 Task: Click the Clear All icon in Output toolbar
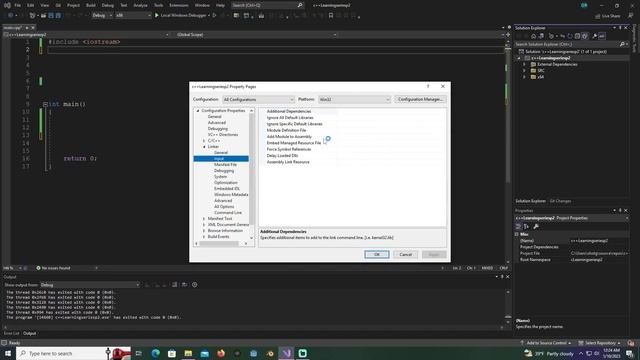coord(175,285)
